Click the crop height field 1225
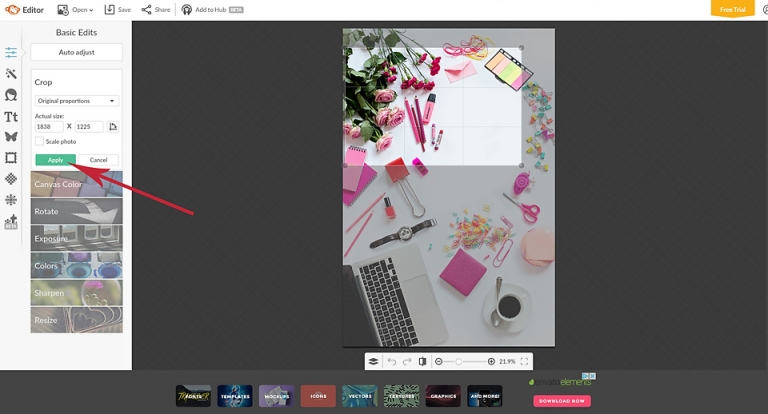768x414 pixels. coord(89,126)
